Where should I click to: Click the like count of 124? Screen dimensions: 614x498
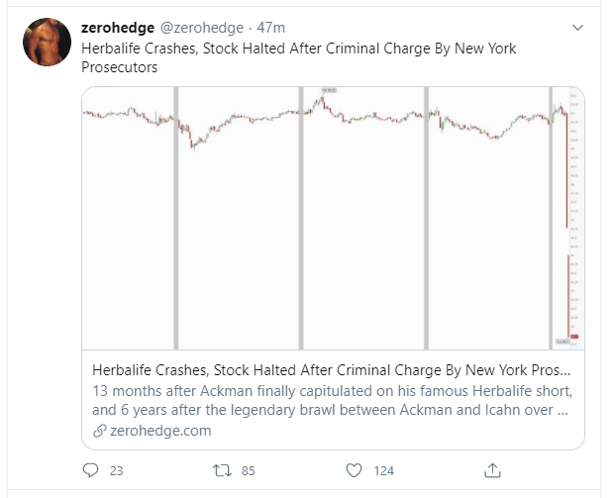(x=381, y=469)
